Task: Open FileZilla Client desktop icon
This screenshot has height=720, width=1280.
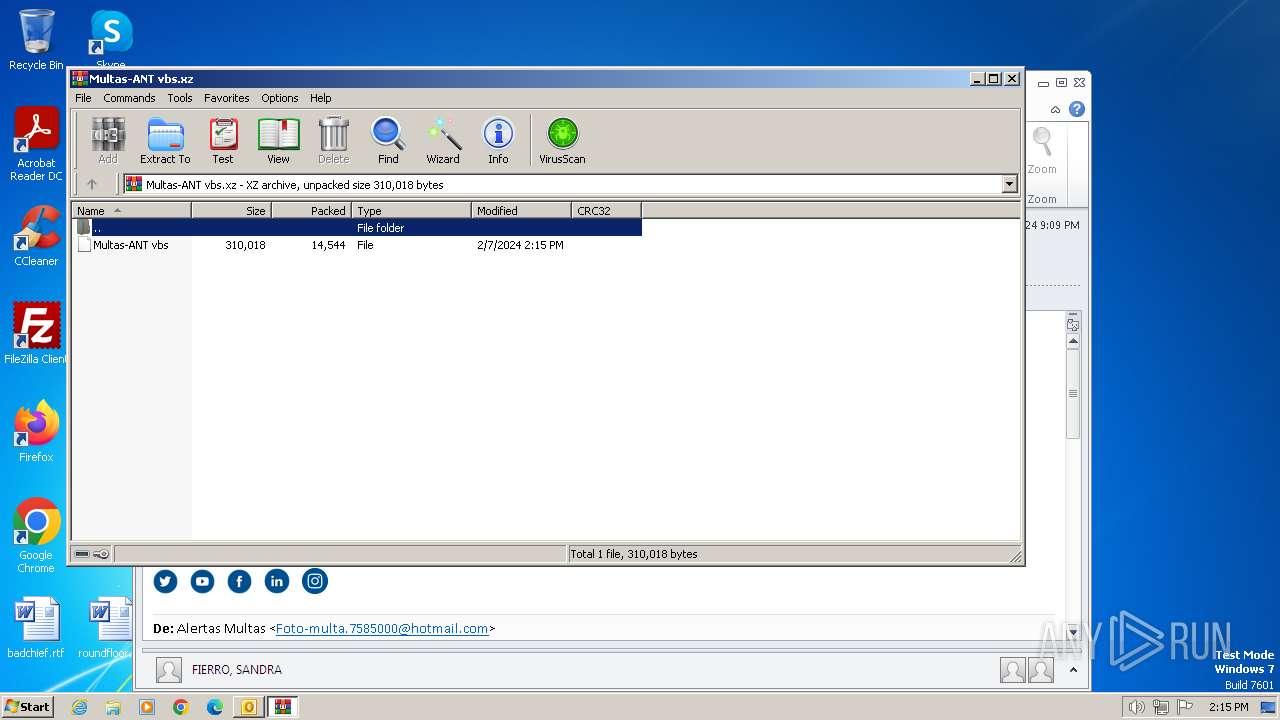Action: click(36, 334)
